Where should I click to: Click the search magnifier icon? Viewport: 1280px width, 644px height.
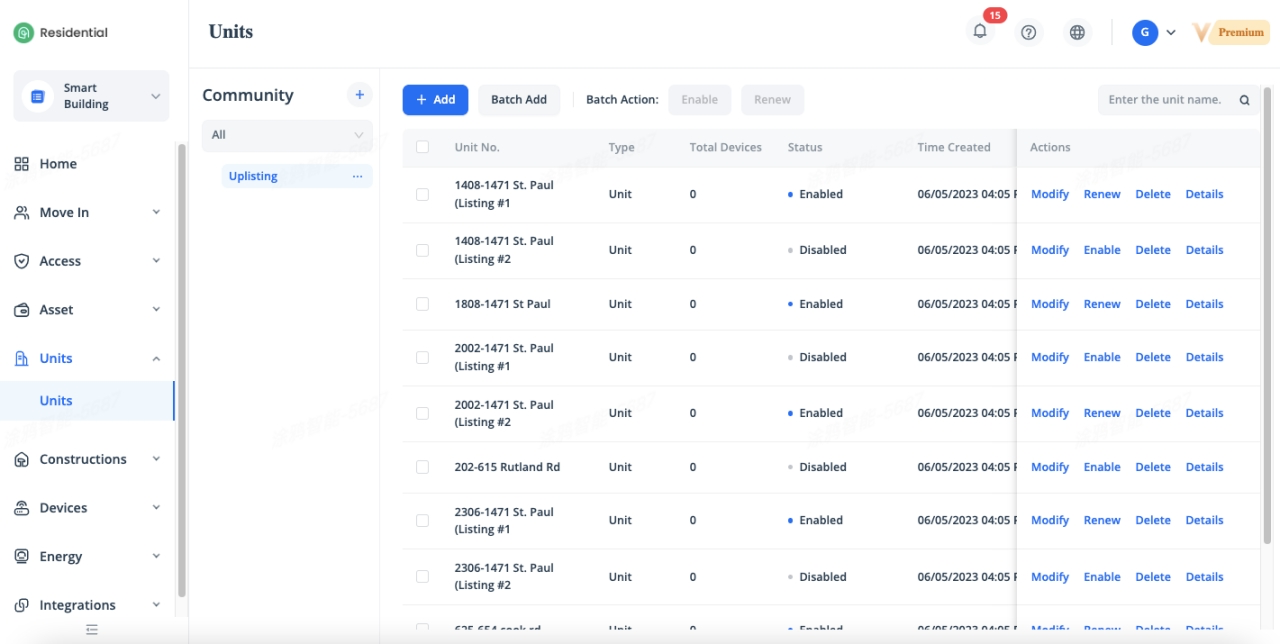pos(1244,100)
